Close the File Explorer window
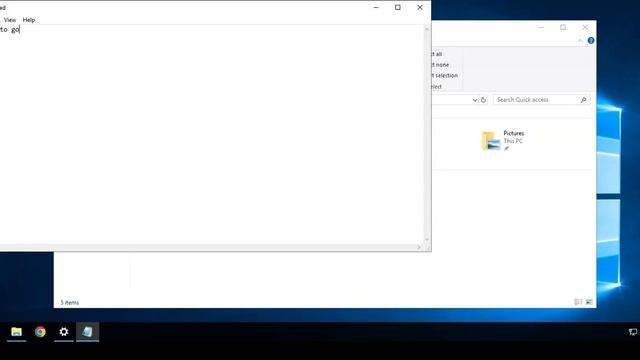This screenshot has width=640, height=360. (x=585, y=27)
